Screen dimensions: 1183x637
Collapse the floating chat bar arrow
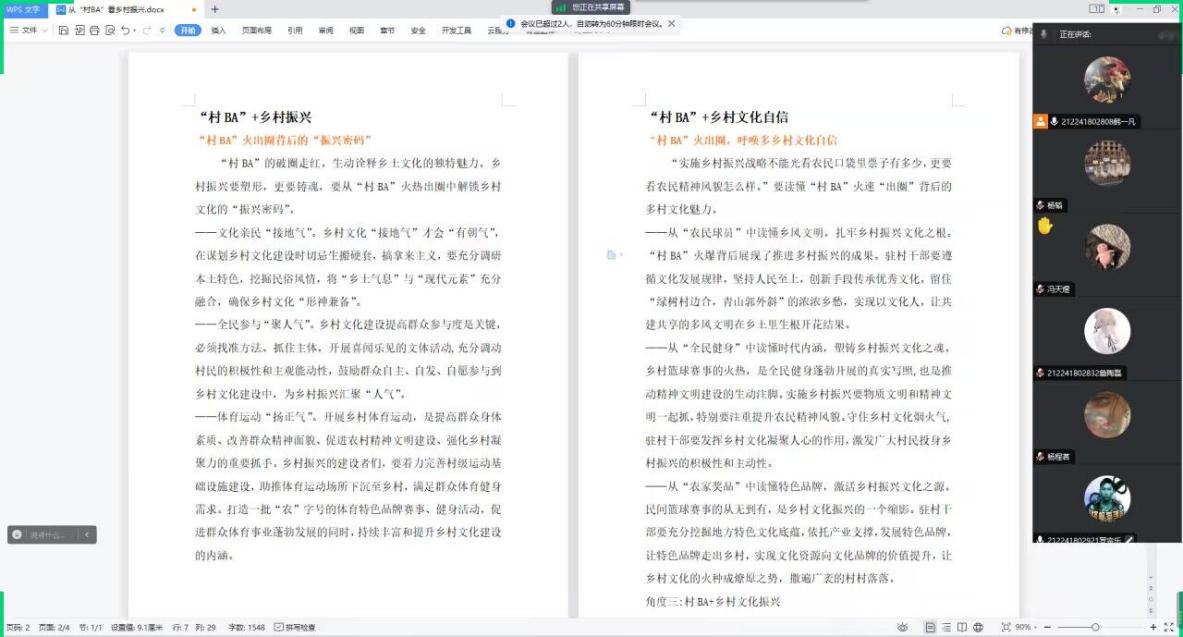87,535
